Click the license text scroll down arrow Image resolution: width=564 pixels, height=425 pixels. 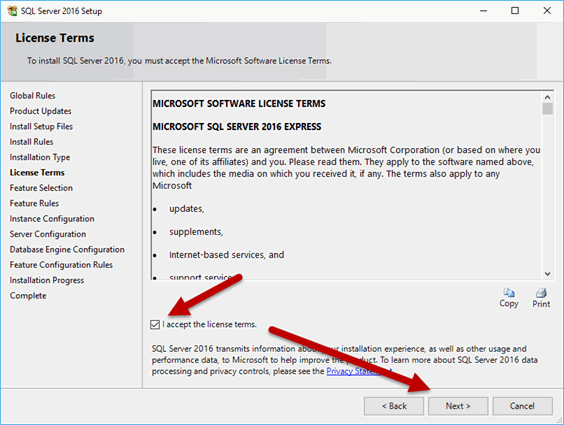click(x=547, y=274)
